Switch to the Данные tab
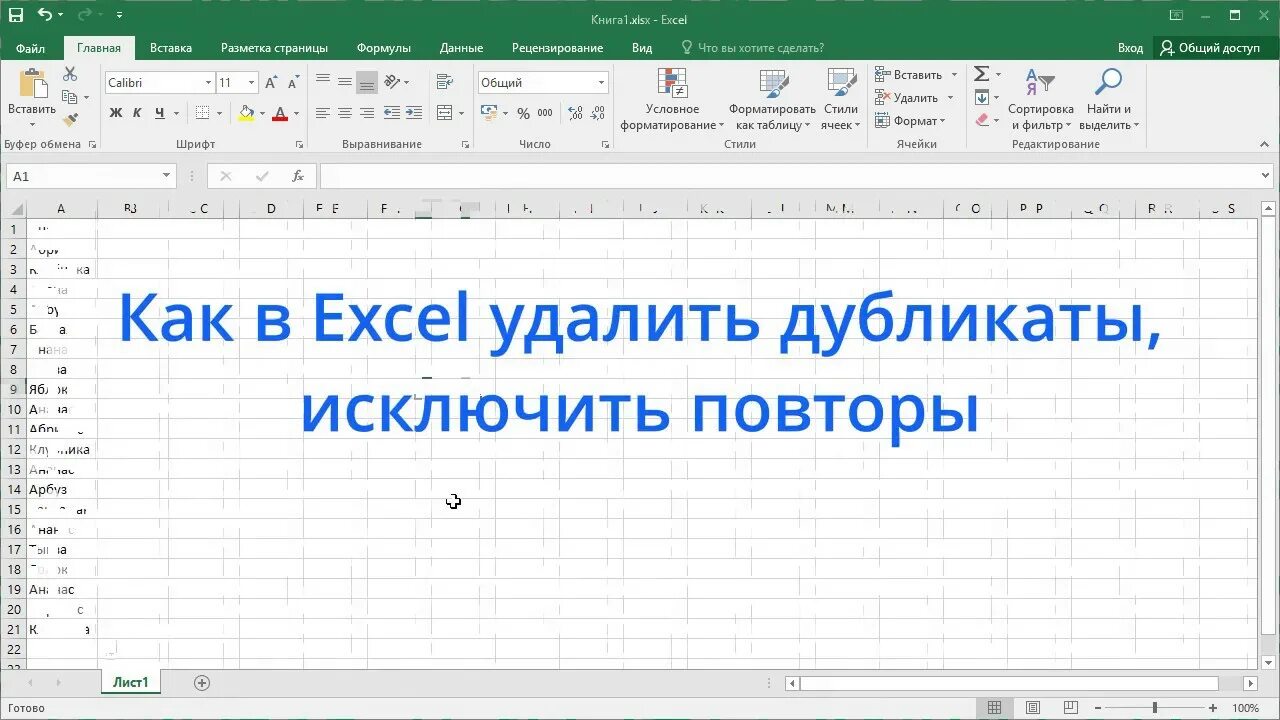Image resolution: width=1280 pixels, height=720 pixels. [461, 48]
